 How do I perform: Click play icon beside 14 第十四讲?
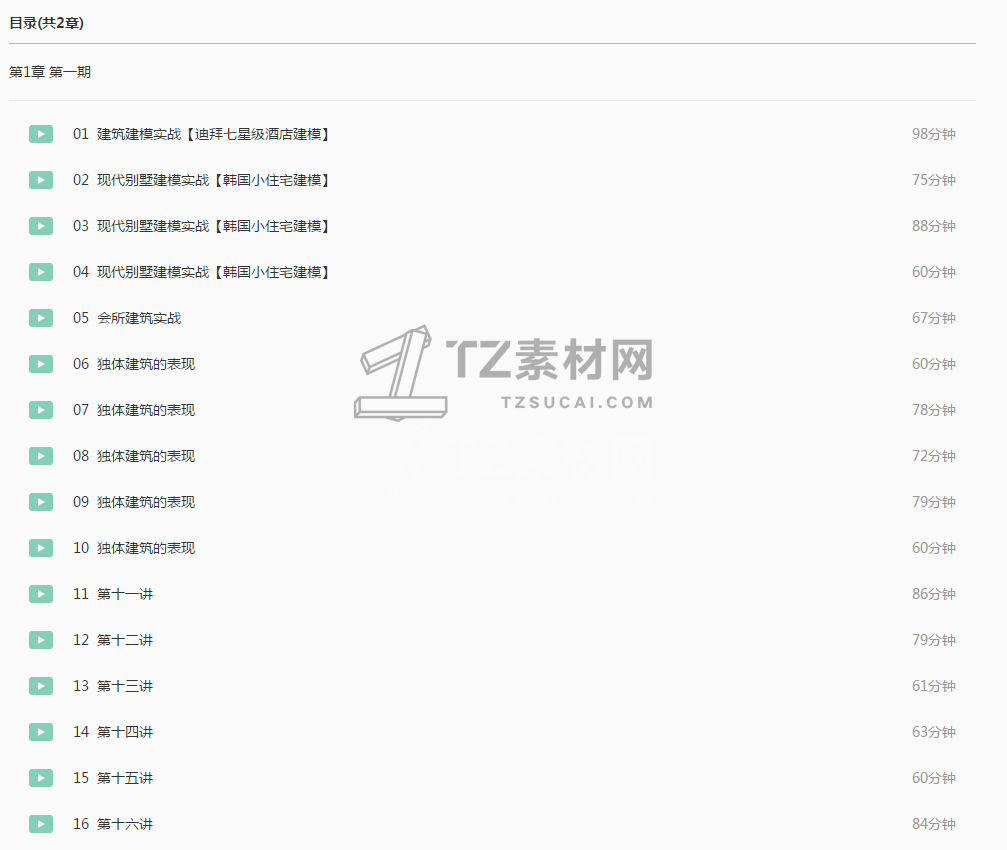[41, 733]
